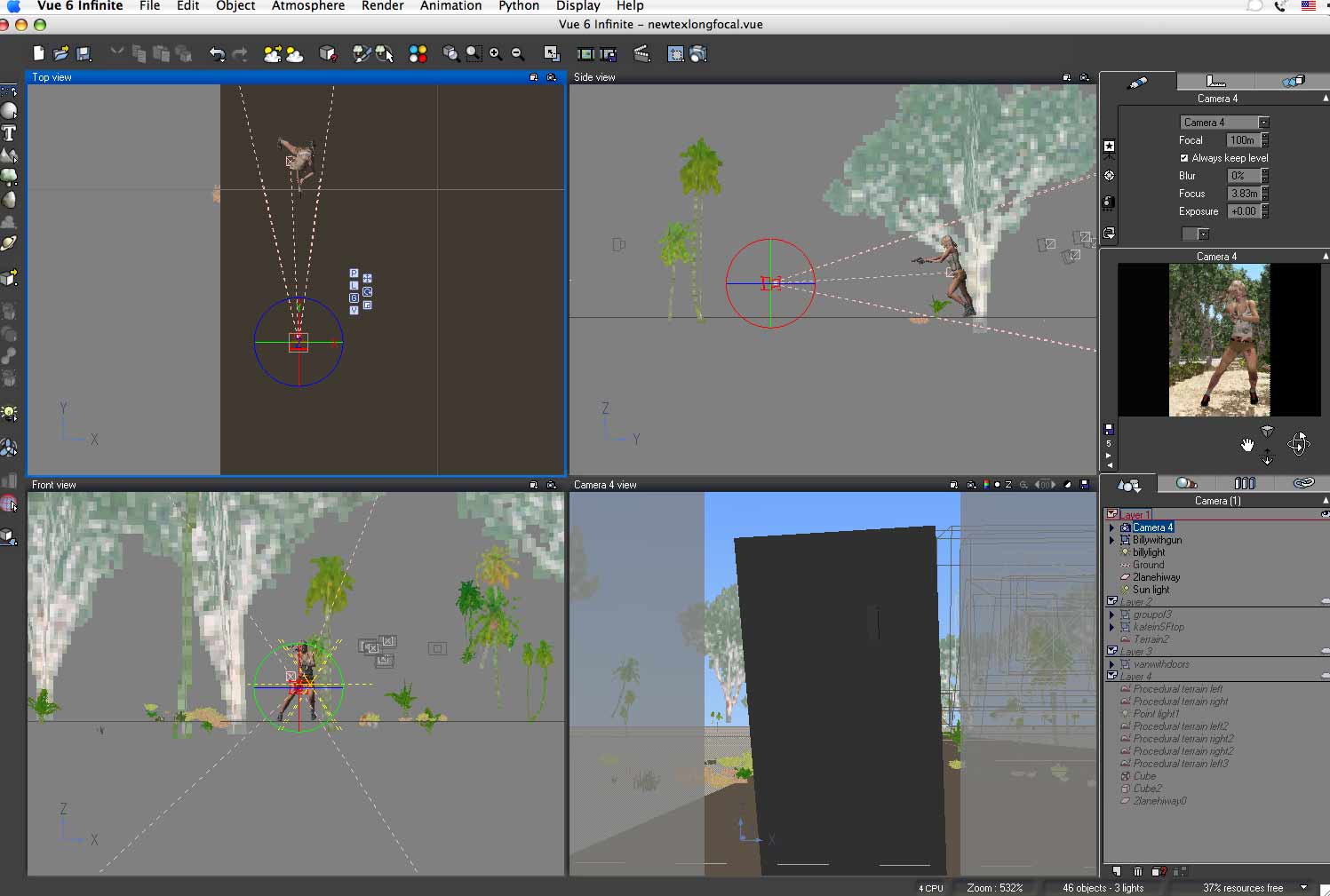The width and height of the screenshot is (1330, 896).
Task: Click the zoom in magnifier icon
Action: coord(496,54)
